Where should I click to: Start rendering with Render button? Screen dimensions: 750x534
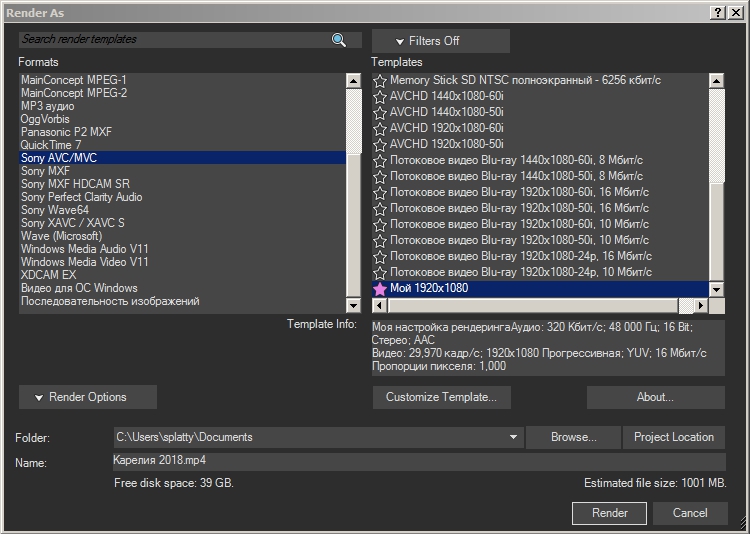609,513
